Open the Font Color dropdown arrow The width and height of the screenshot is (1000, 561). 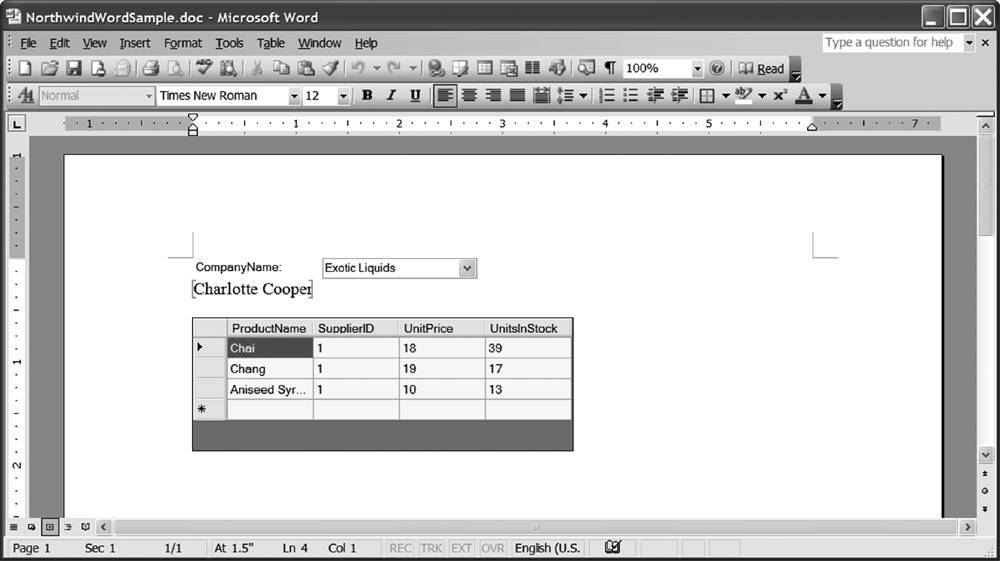(823, 96)
